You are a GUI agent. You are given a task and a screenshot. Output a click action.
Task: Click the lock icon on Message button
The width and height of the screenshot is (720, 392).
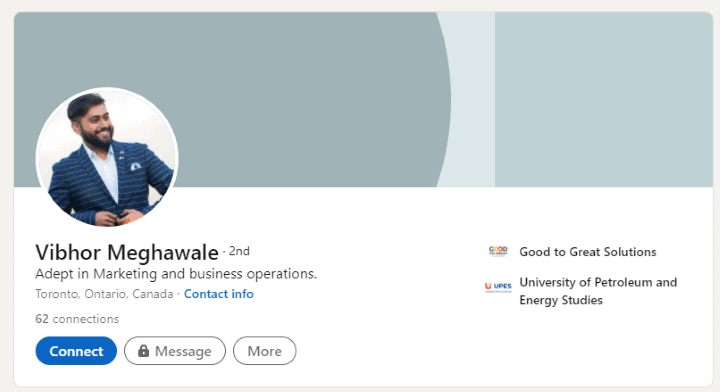143,351
